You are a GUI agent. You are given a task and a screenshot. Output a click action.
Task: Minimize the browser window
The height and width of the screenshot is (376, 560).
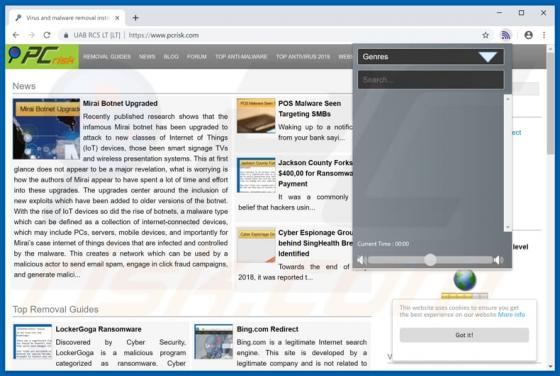click(499, 12)
